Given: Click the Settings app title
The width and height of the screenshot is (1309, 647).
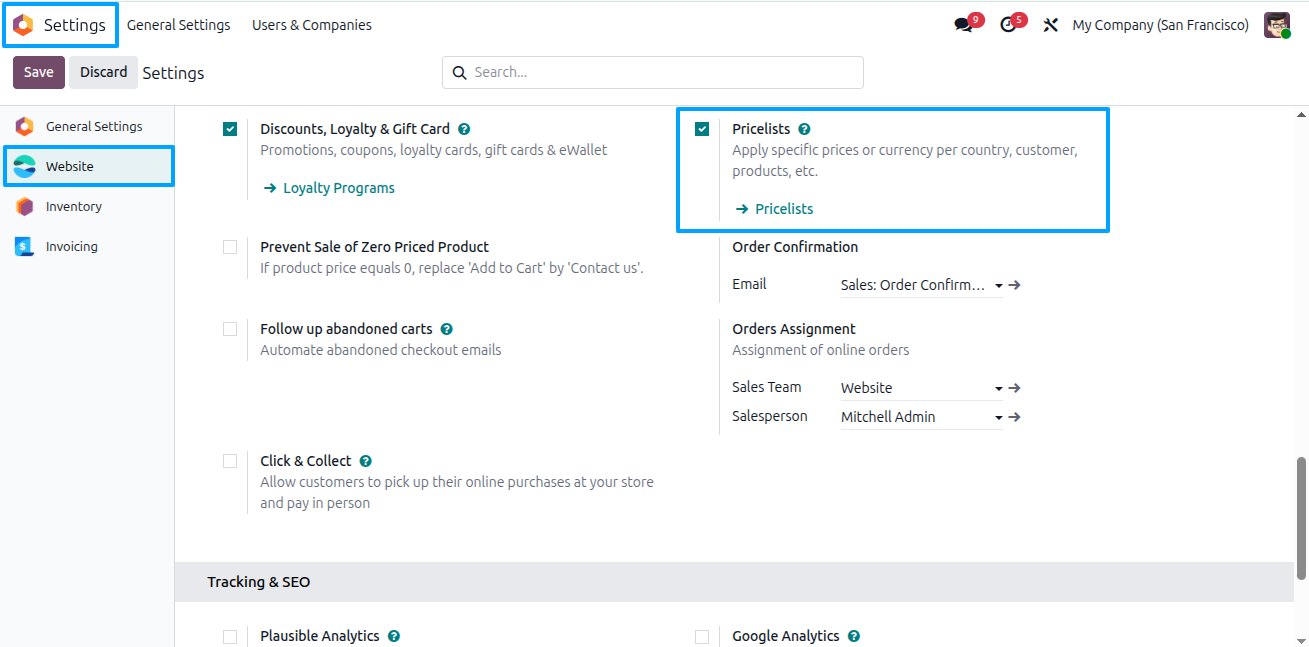Looking at the screenshot, I should click(75, 25).
